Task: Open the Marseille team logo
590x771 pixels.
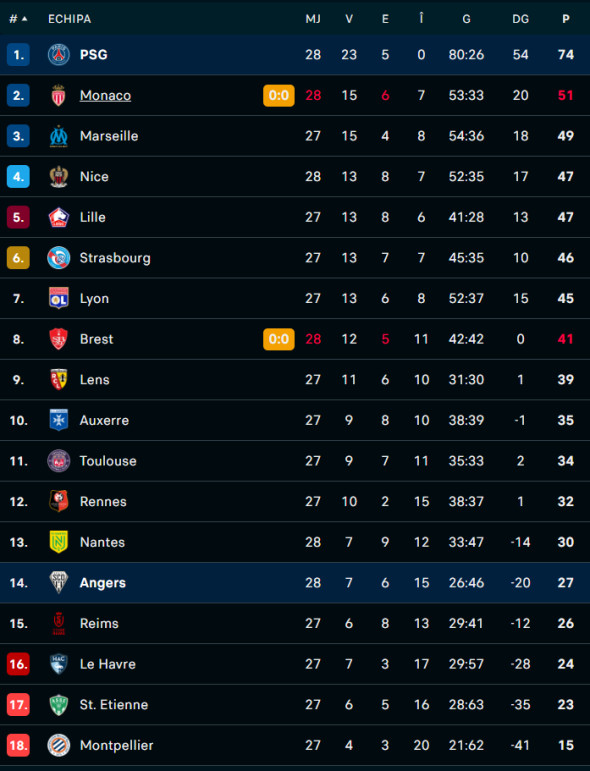Action: coord(59,136)
